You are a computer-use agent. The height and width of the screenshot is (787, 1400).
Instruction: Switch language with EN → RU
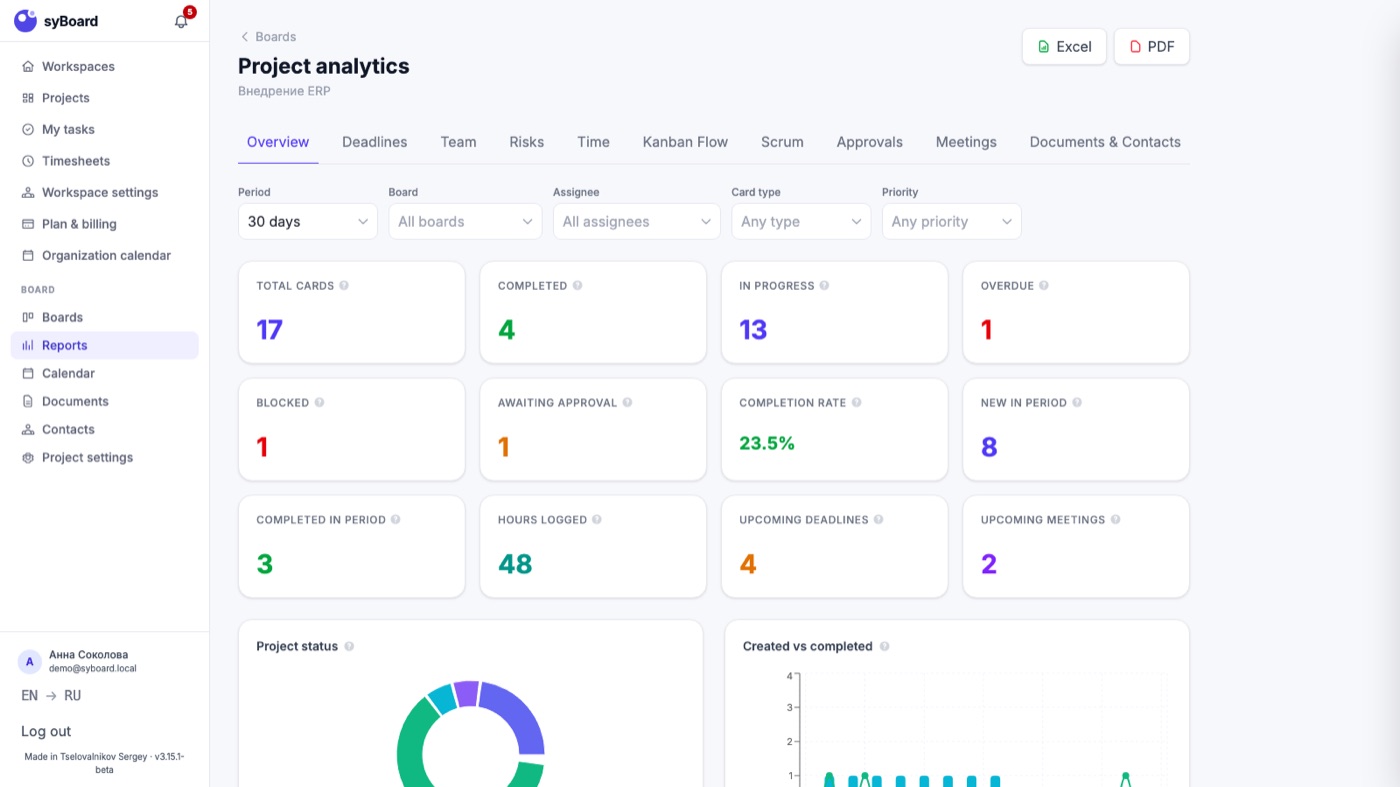tap(51, 696)
